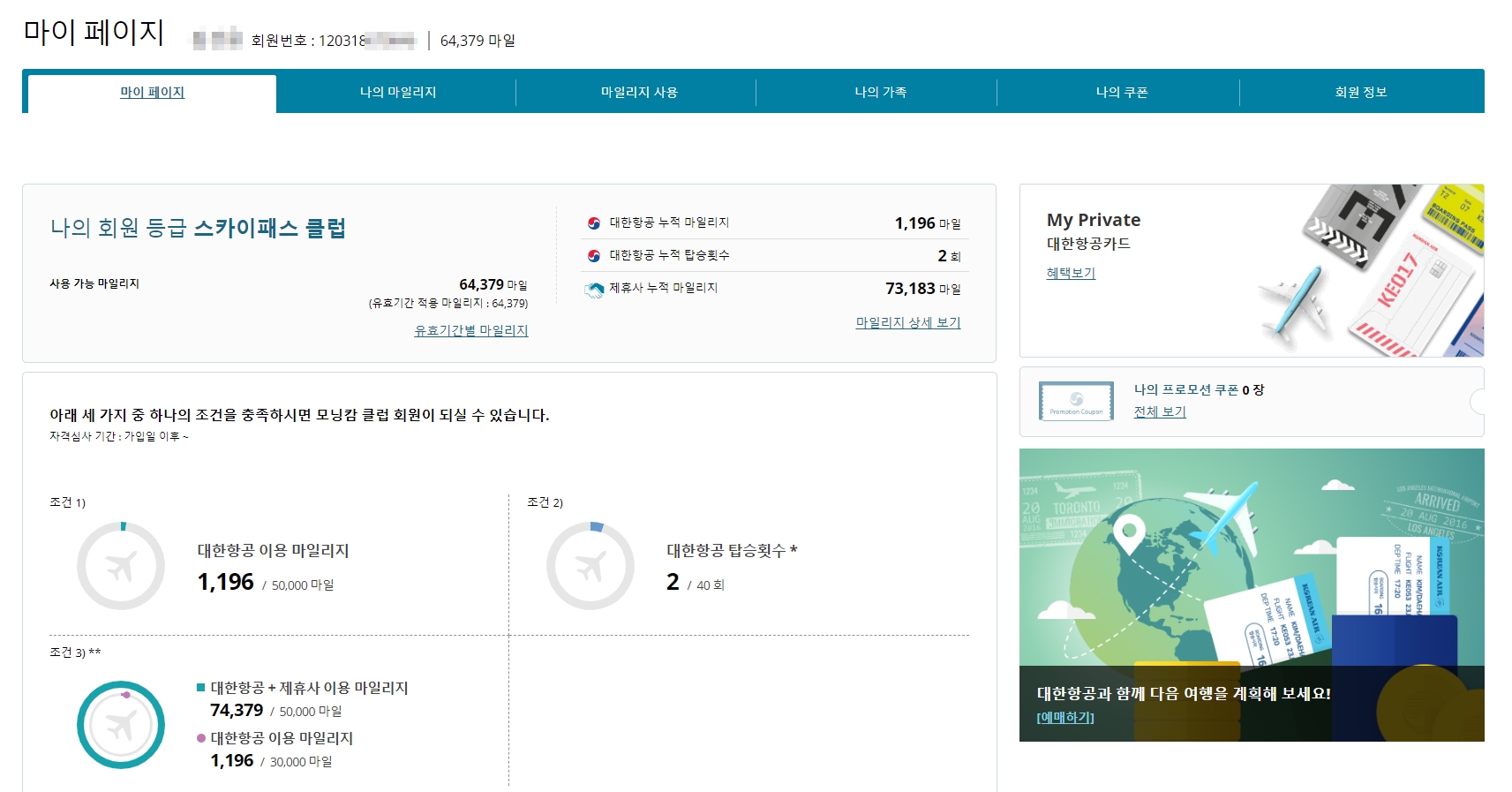Click the airplane progress ring for 조건 1

point(121,566)
